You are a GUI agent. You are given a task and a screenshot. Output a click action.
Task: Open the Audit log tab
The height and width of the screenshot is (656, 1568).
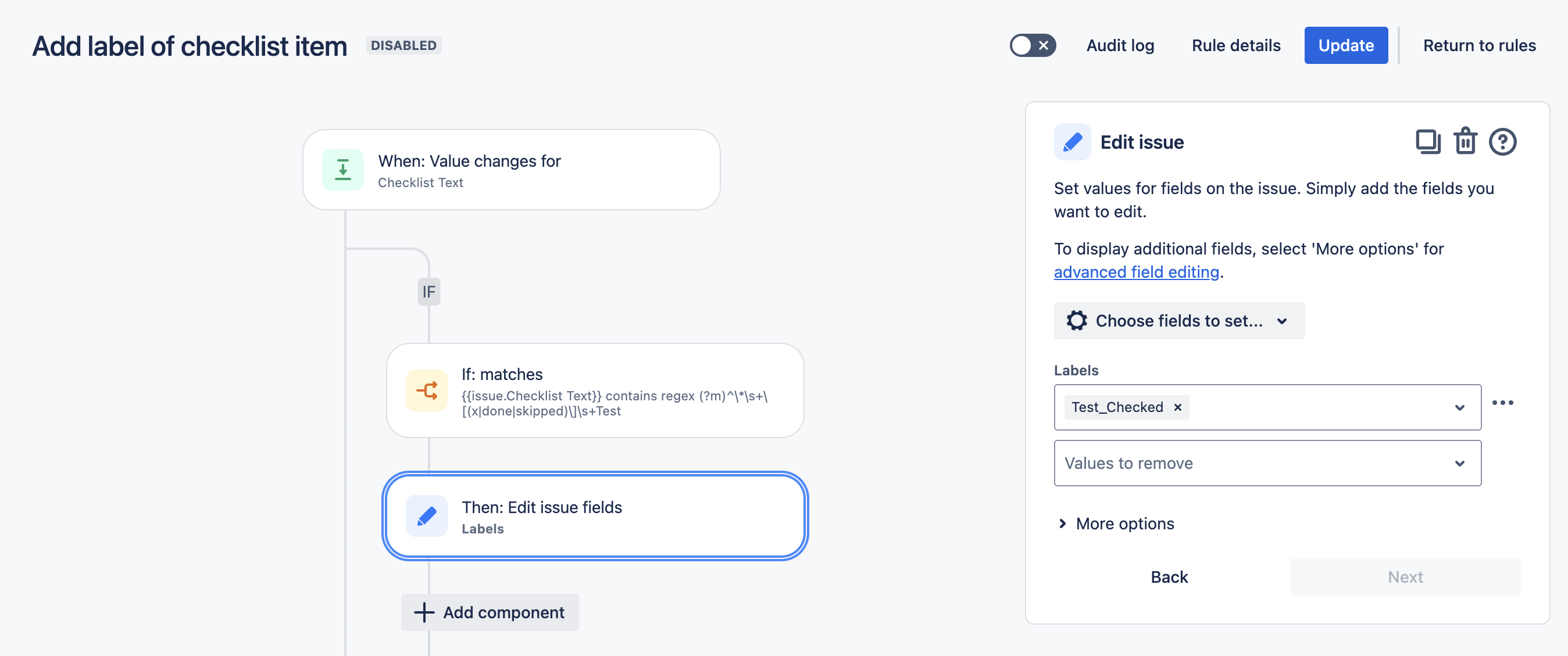tap(1120, 46)
